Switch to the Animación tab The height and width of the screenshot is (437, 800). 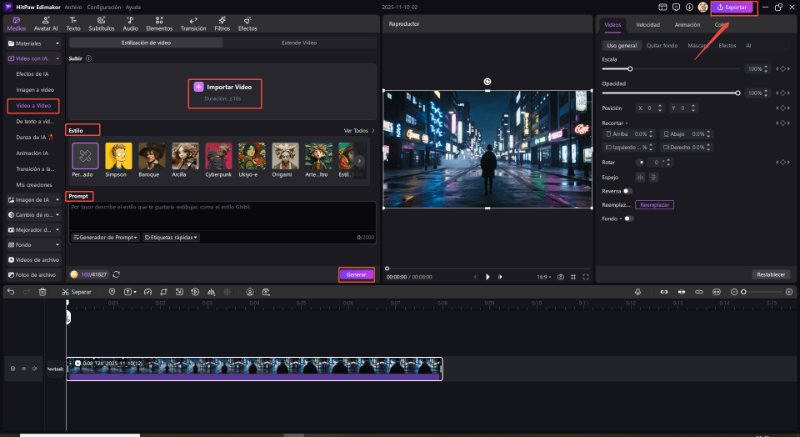tap(687, 24)
